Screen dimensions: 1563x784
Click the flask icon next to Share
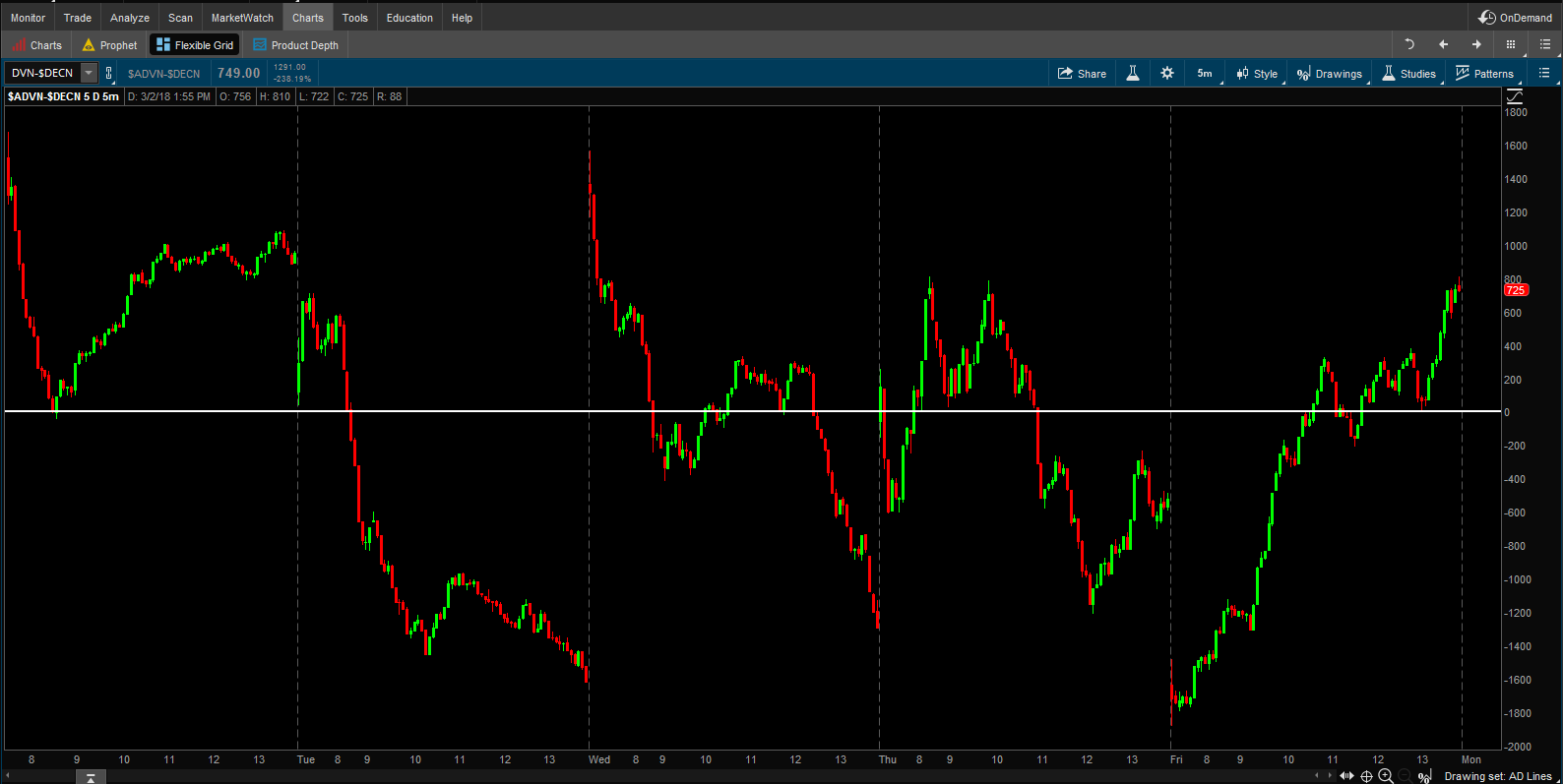coord(1133,74)
